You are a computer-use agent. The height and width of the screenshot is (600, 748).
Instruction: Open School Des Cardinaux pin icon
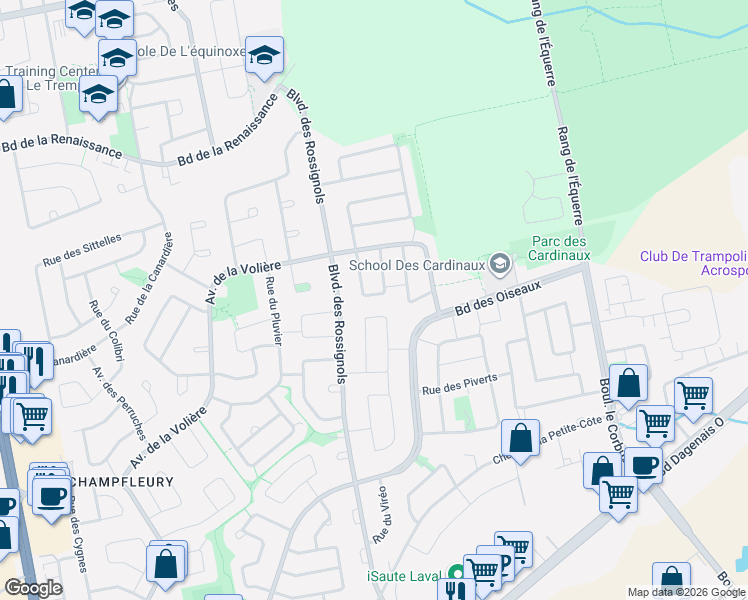coord(499,264)
